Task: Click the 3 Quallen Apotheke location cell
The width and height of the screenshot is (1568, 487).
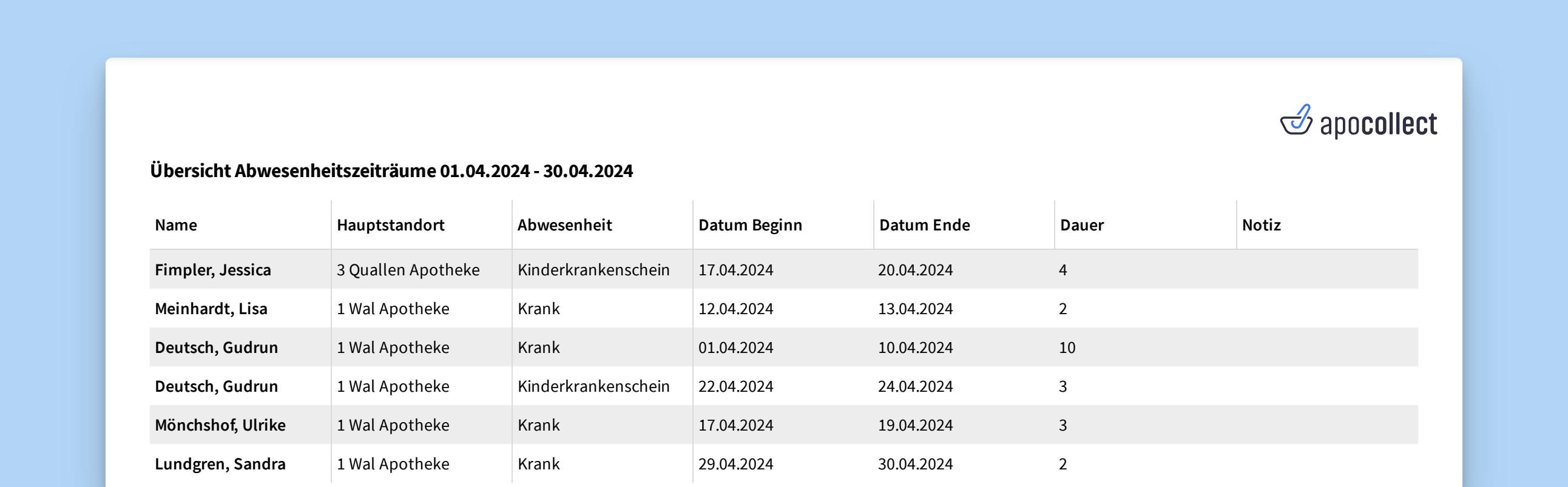Action: tap(408, 270)
